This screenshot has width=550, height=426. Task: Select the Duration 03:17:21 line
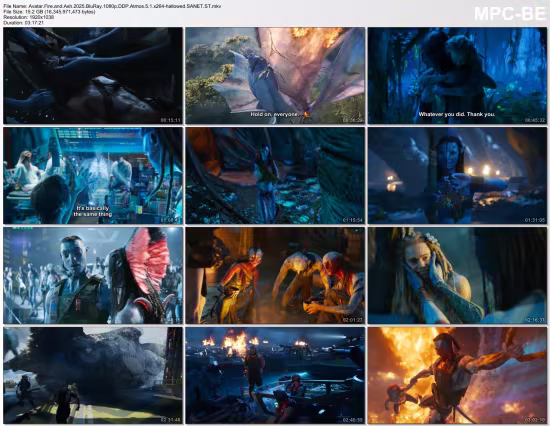click(24, 22)
